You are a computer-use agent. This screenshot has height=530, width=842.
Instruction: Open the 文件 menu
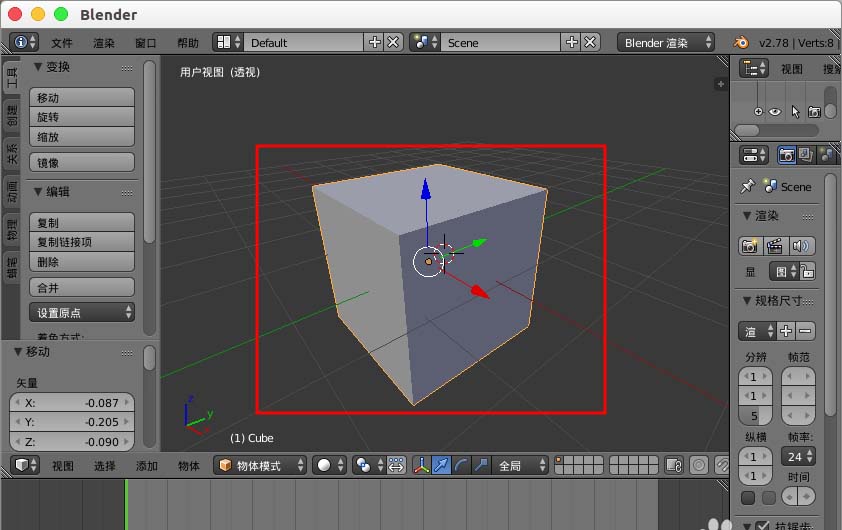pyautogui.click(x=62, y=42)
